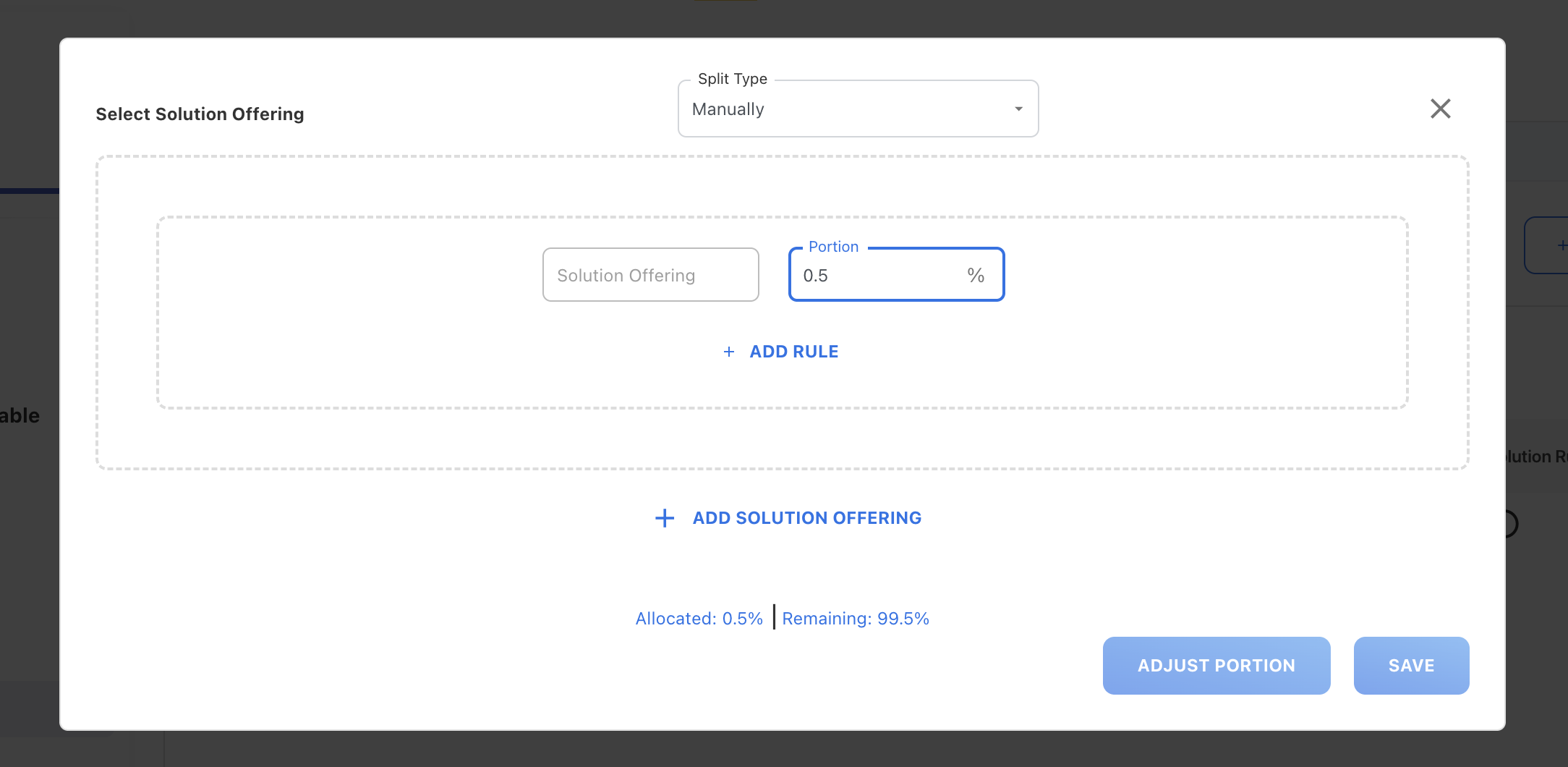Save the solution offering split
The width and height of the screenshot is (1568, 767).
click(1410, 666)
